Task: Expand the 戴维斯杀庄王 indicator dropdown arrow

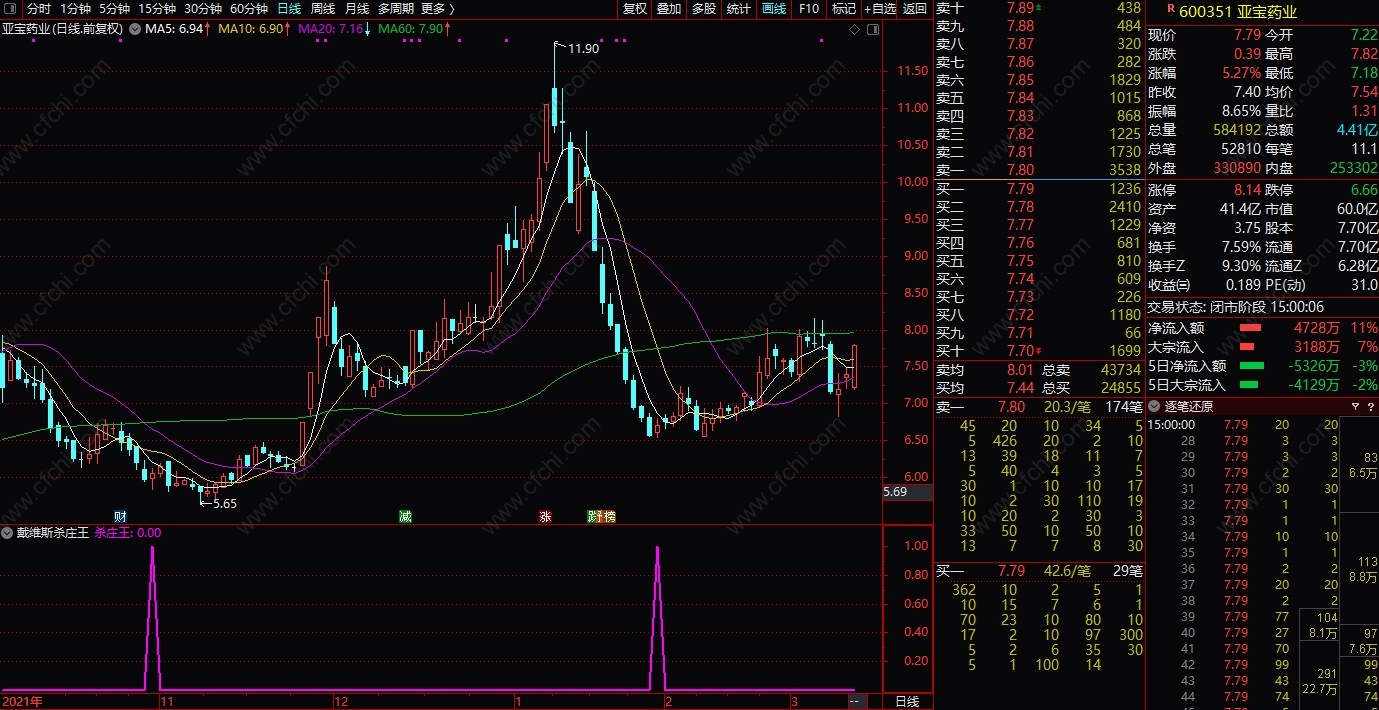Action: pos(9,533)
